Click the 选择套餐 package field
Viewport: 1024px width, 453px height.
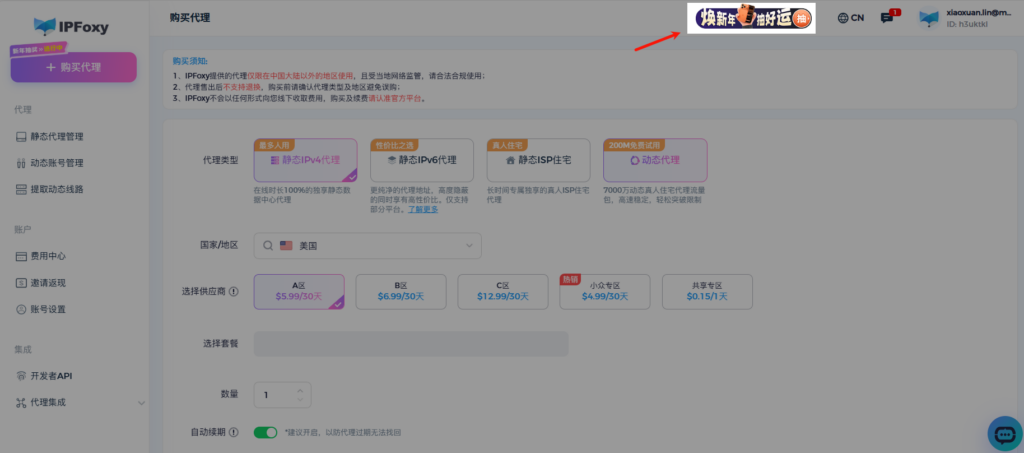pyautogui.click(x=410, y=344)
